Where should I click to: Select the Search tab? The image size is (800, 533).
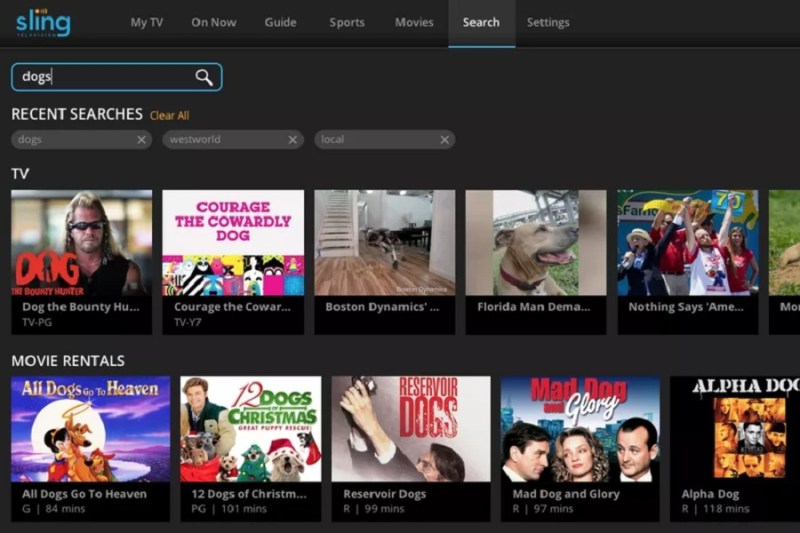click(481, 22)
